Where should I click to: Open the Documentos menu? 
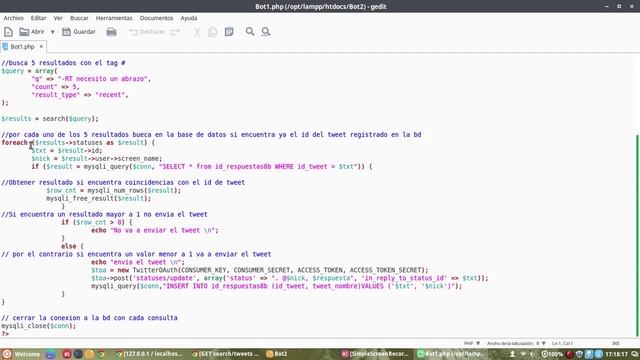click(x=156, y=18)
